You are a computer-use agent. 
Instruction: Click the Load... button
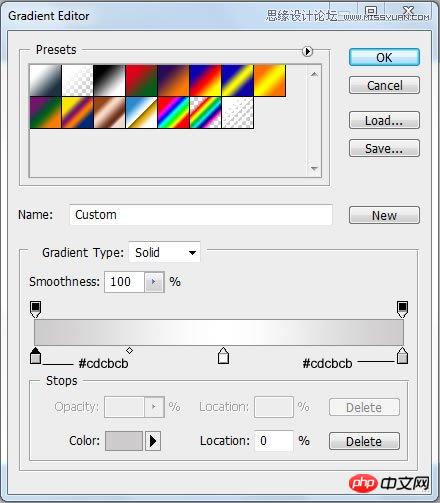point(384,120)
